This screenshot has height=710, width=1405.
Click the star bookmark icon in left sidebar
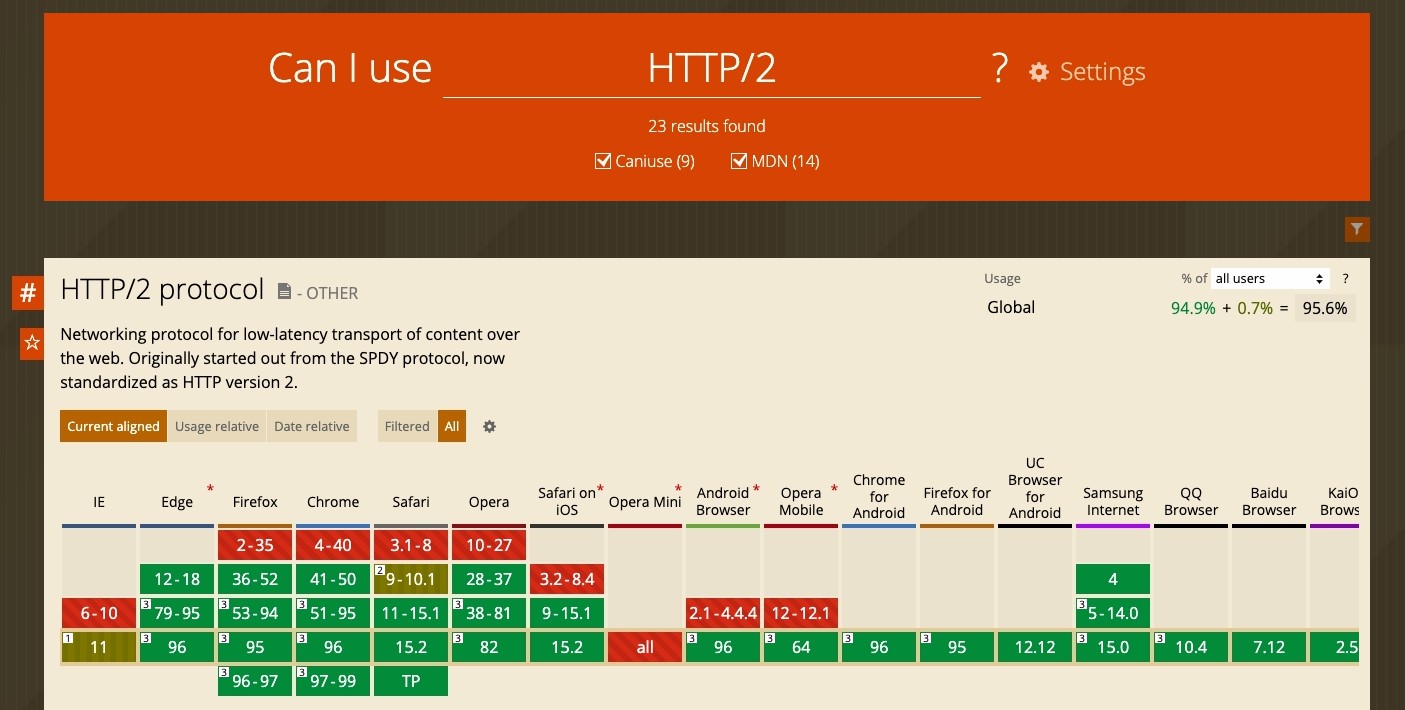(30, 344)
